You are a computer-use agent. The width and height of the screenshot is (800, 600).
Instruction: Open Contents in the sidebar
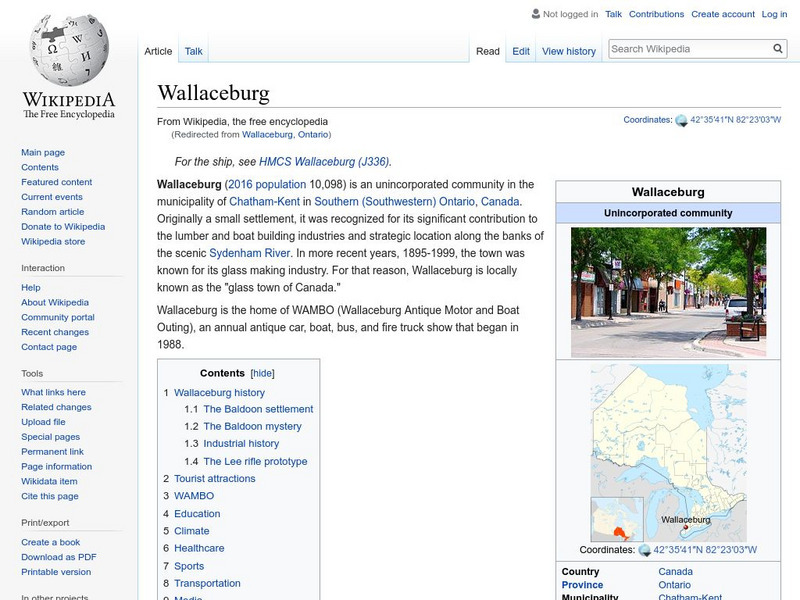click(40, 167)
